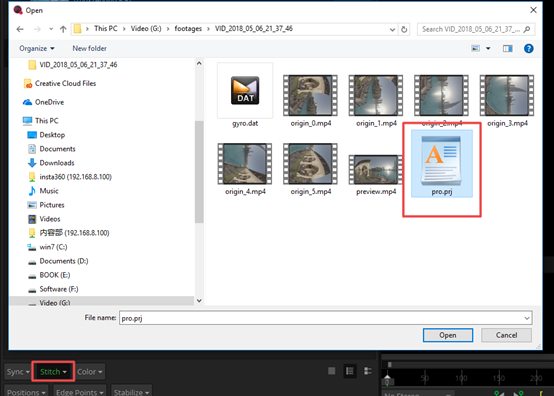554x396 pixels.
Task: Select the origin_0.mp4 video thumbnail
Action: (x=310, y=95)
